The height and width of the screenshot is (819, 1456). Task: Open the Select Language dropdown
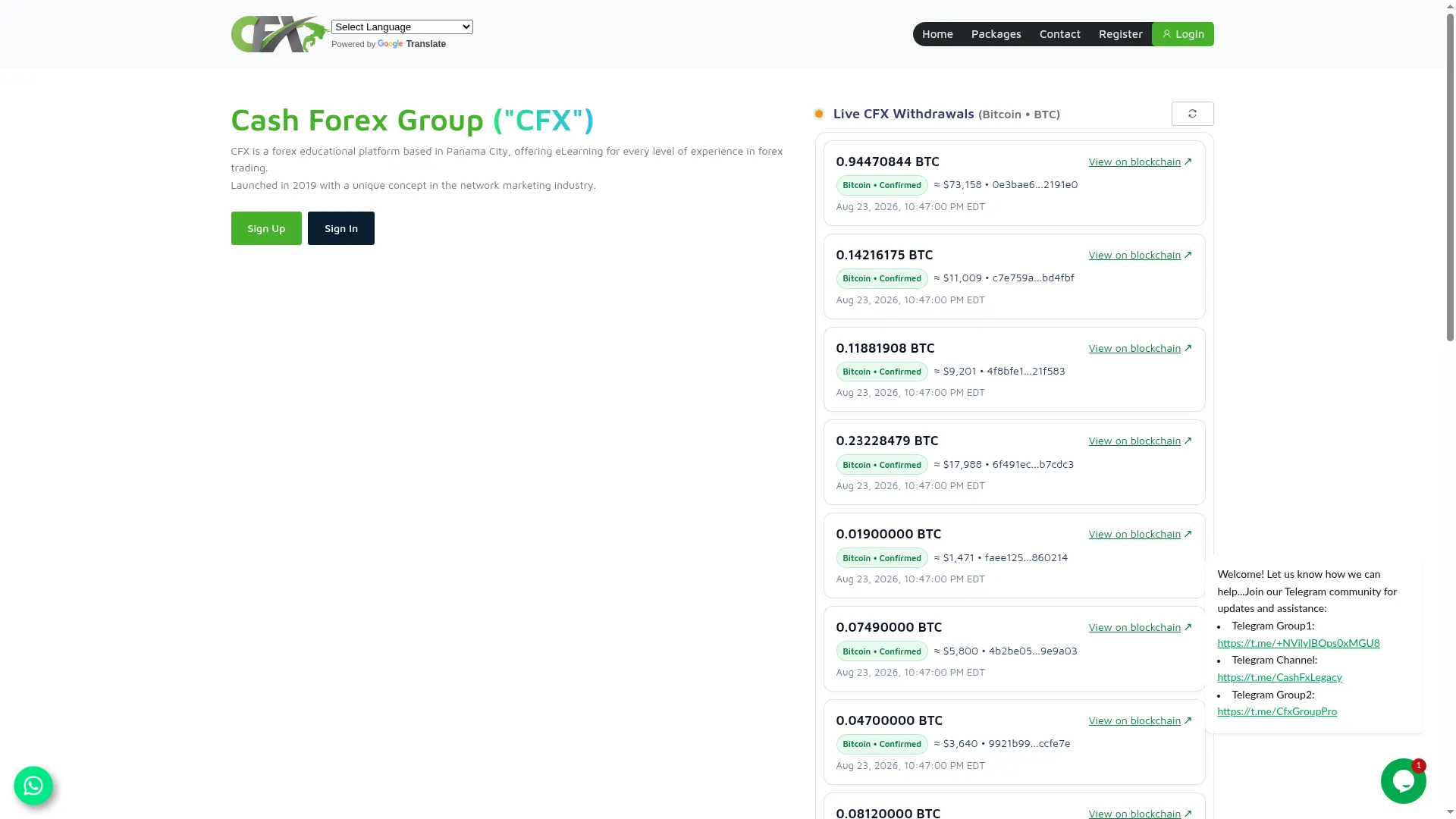pyautogui.click(x=402, y=27)
